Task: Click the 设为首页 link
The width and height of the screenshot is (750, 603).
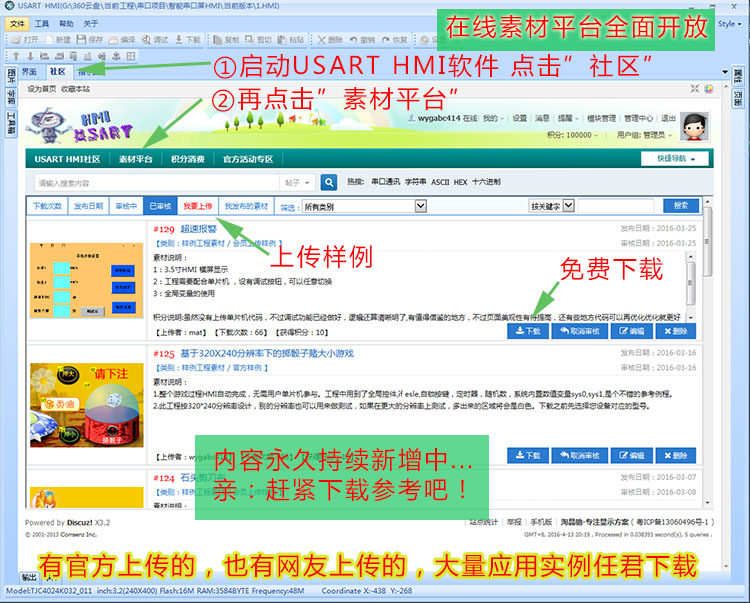Action: [x=42, y=89]
